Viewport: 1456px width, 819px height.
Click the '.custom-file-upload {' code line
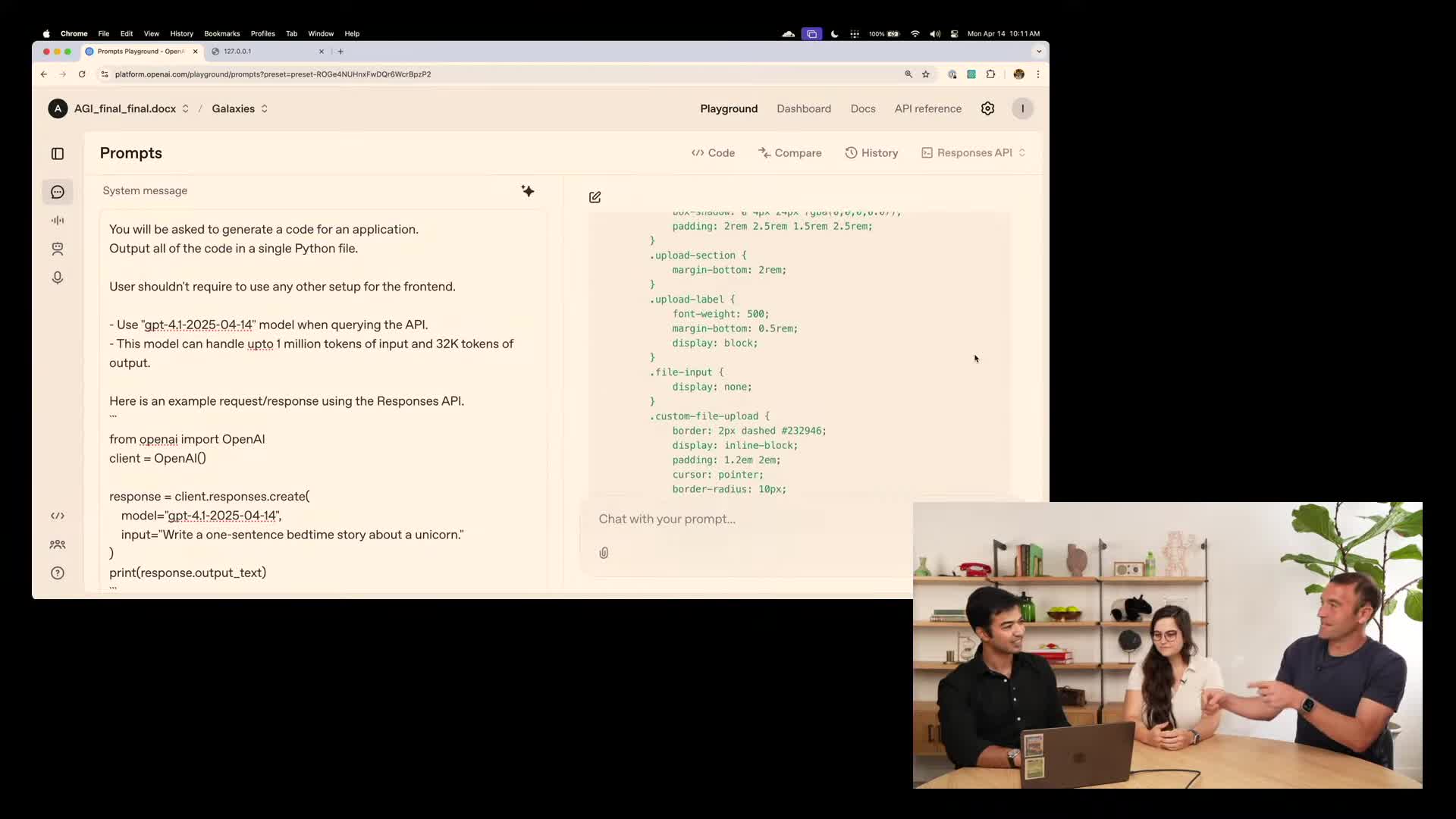click(709, 416)
